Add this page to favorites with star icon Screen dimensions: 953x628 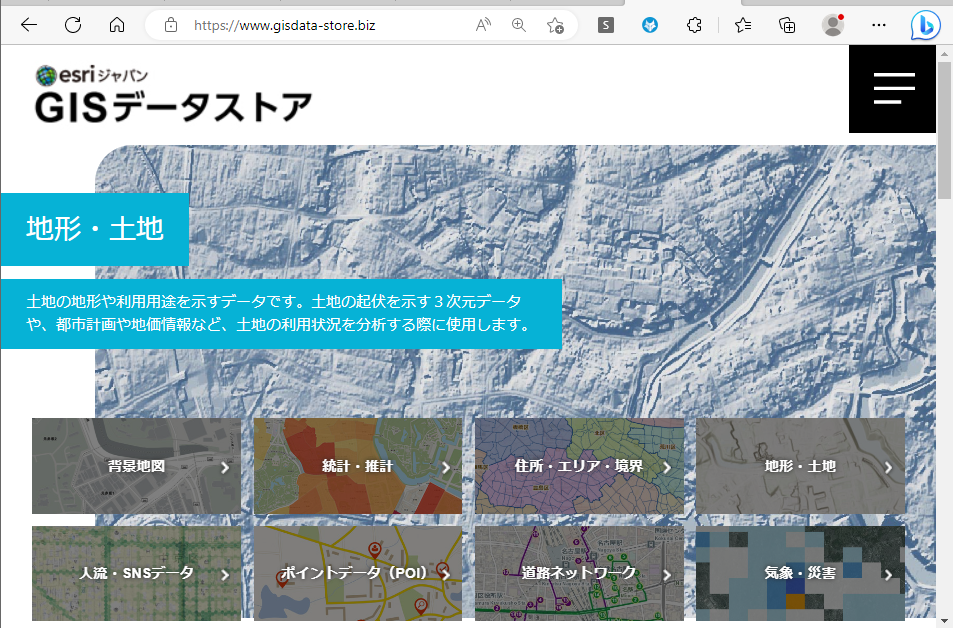click(x=555, y=25)
